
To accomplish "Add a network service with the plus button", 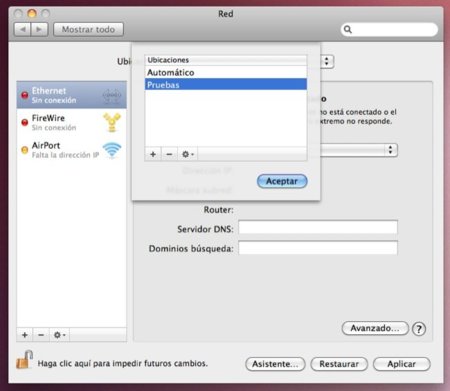I will tap(25, 335).
